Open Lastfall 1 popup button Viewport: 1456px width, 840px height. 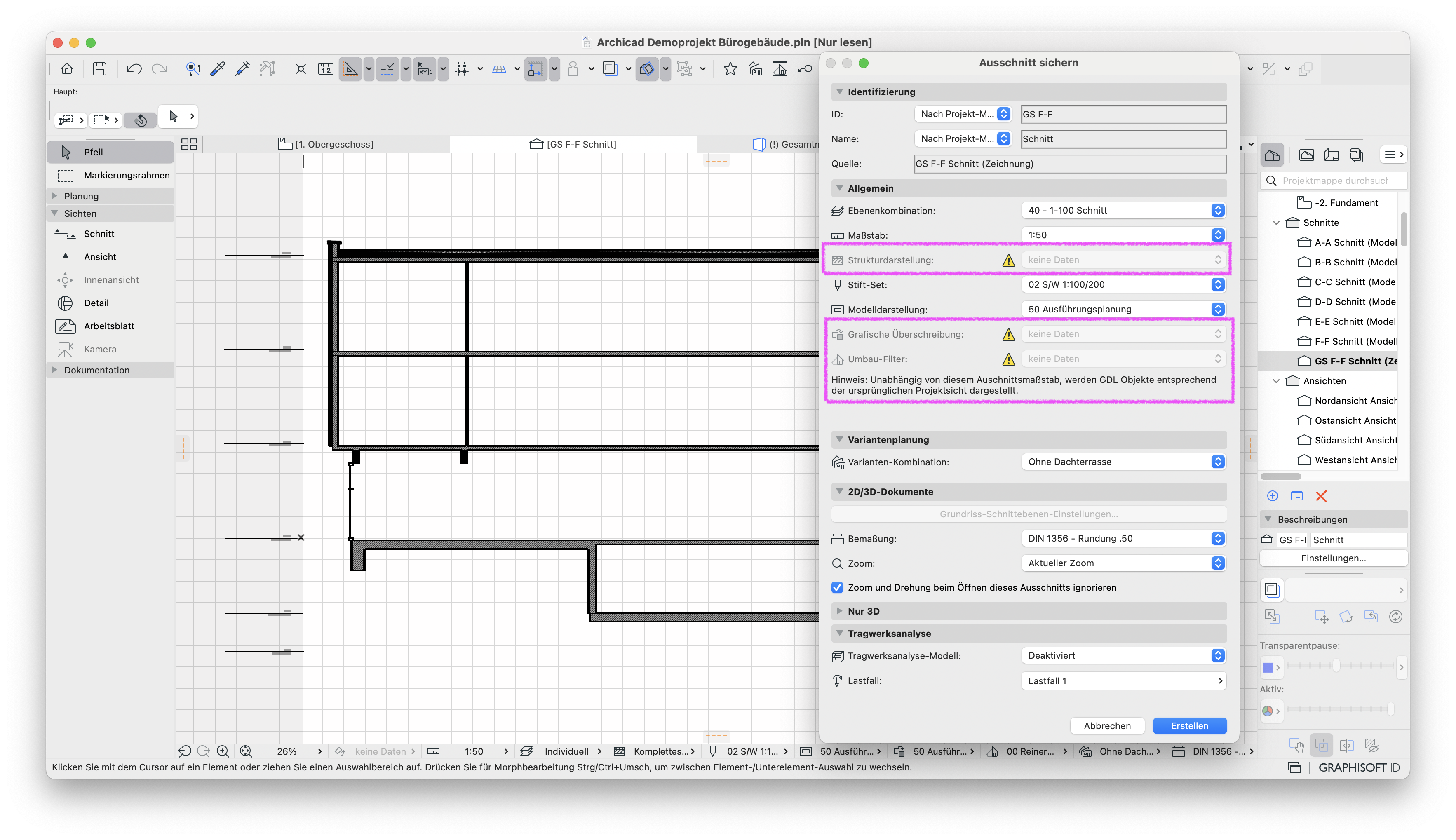click(x=1123, y=681)
